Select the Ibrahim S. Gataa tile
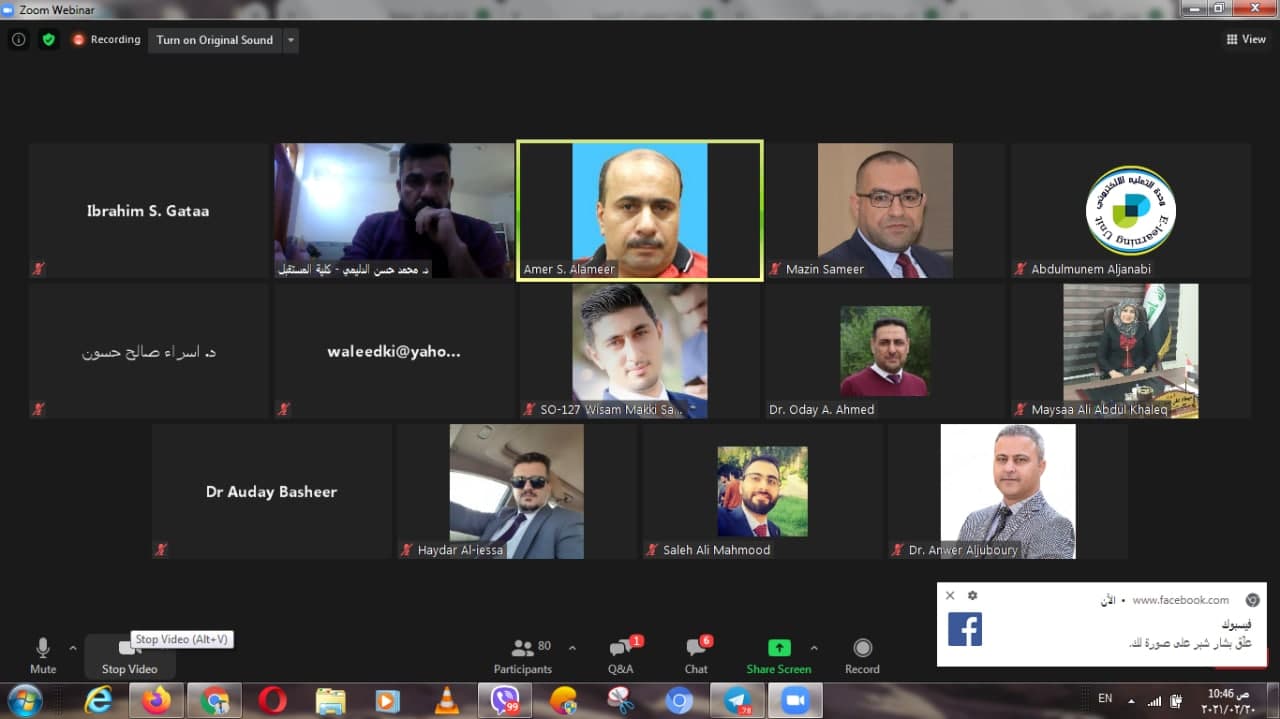The height and width of the screenshot is (719, 1280). [149, 211]
